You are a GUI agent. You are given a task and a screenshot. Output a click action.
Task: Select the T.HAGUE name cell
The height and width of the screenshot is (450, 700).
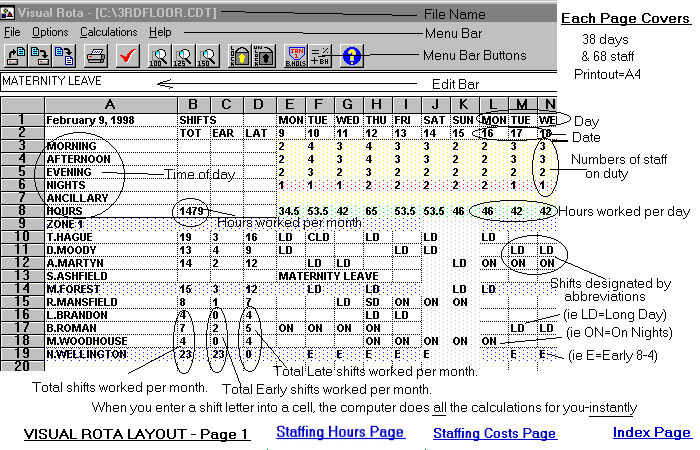point(111,237)
